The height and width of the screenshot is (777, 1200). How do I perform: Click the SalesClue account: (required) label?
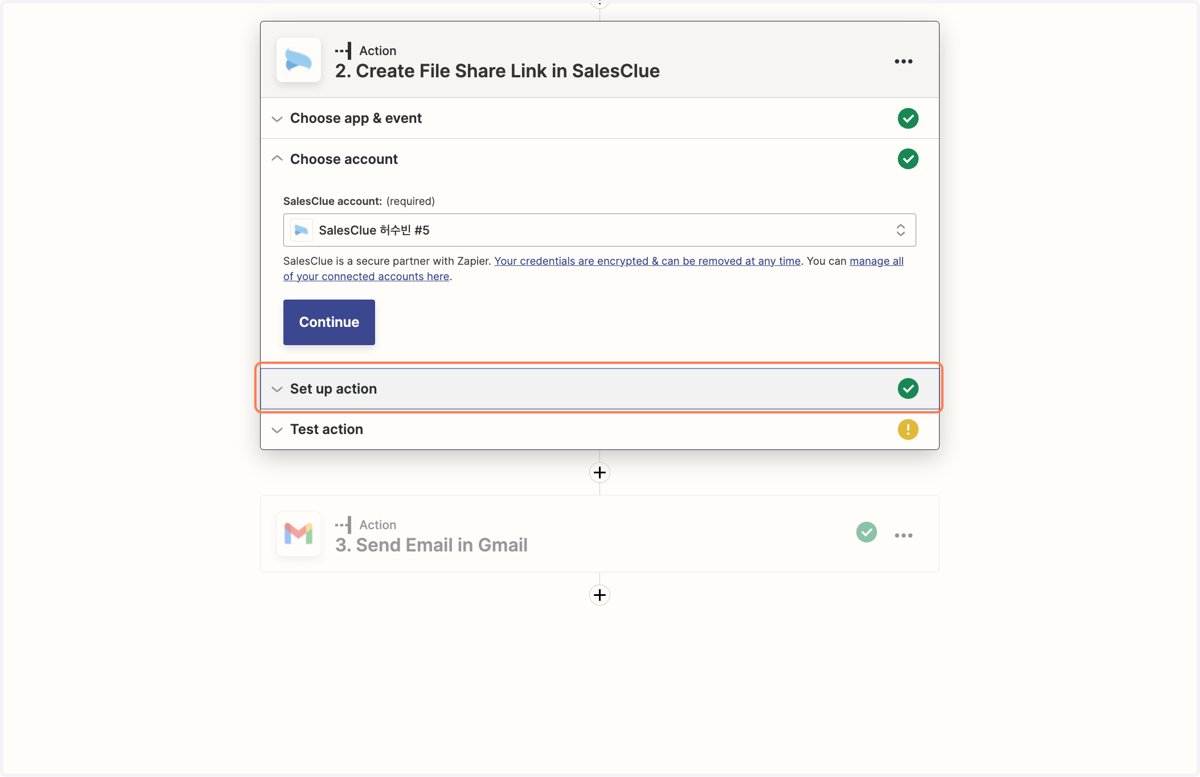pyautogui.click(x=359, y=201)
